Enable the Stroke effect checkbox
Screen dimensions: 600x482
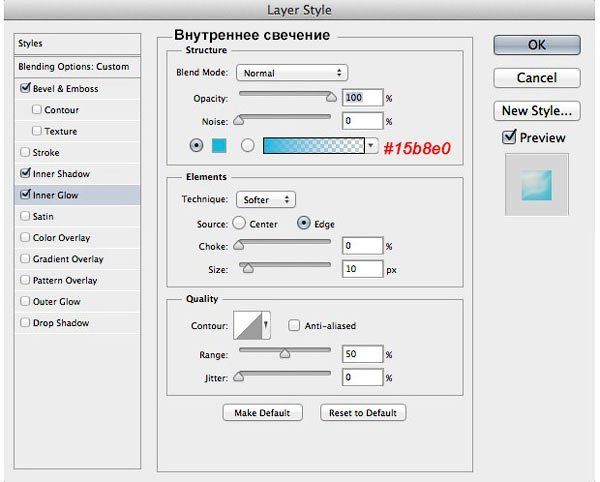(25, 153)
